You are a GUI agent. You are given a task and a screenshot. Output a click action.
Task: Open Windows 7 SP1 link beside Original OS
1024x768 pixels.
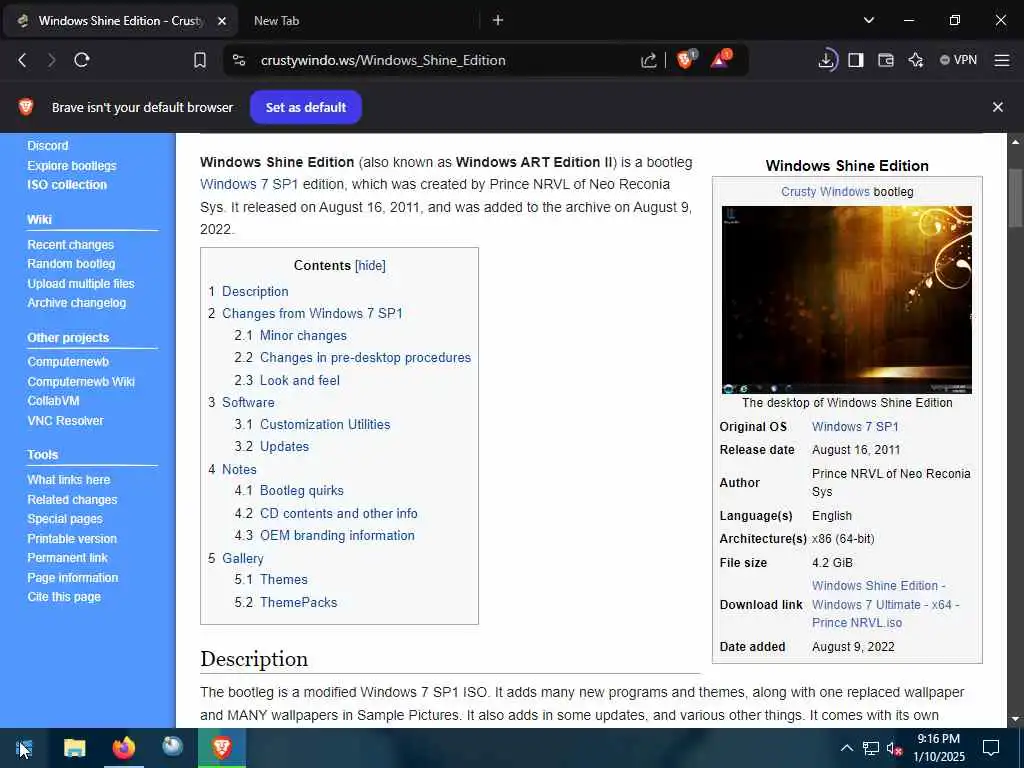pyautogui.click(x=855, y=426)
